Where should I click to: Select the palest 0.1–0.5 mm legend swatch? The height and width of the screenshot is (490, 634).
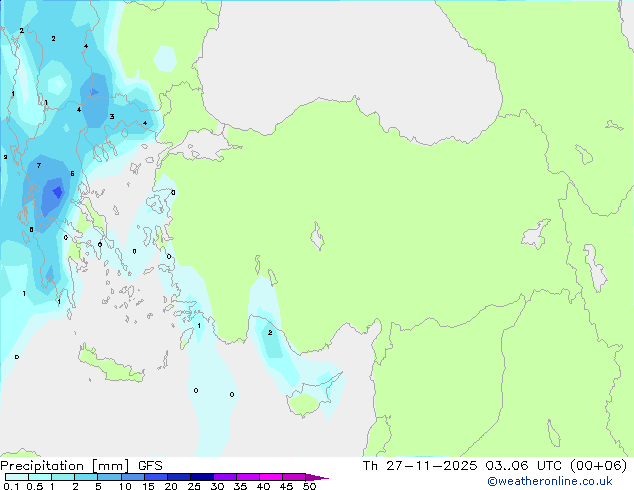17,477
